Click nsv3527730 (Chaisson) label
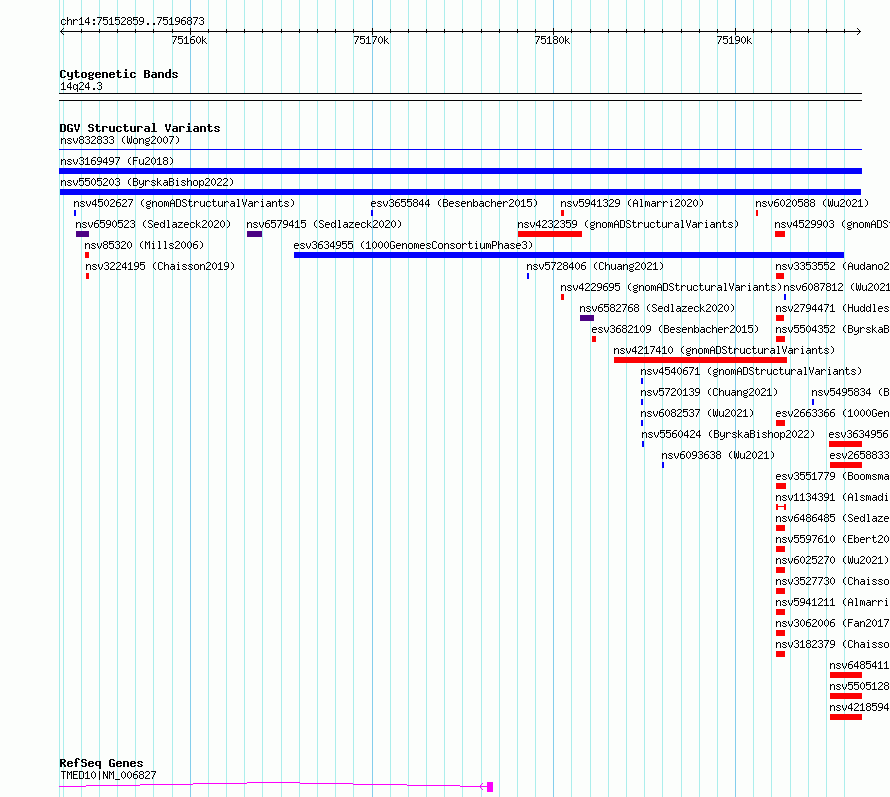 click(832, 581)
